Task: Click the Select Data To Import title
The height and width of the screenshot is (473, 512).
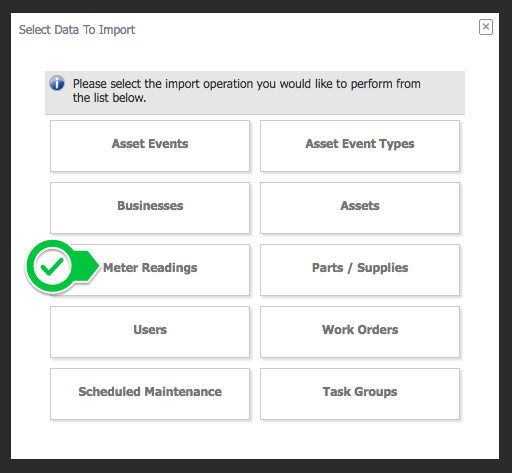Action: click(x=77, y=30)
